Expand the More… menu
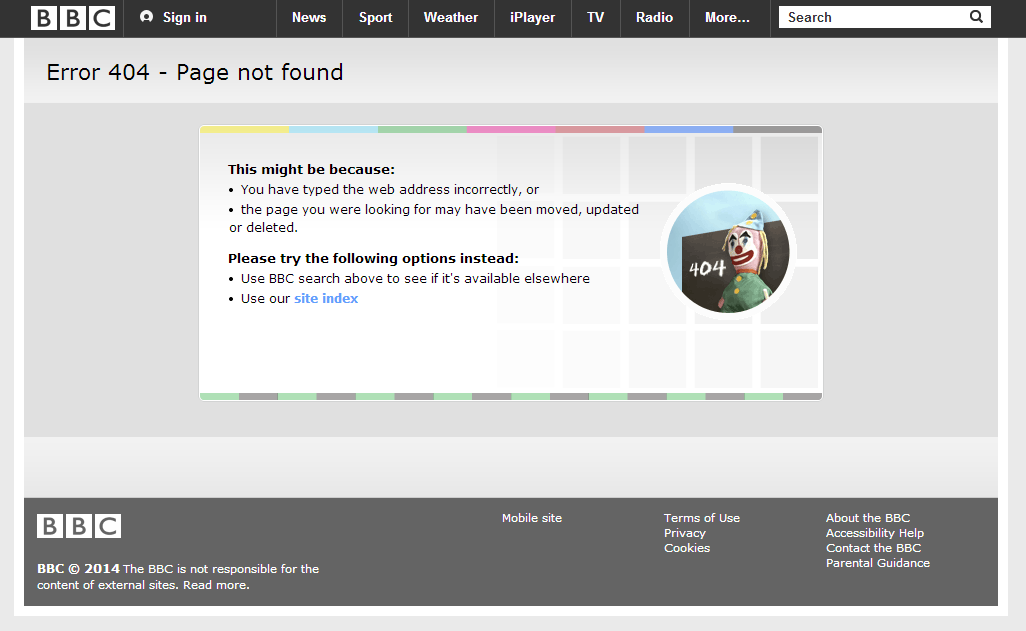The image size is (1026, 631). pyautogui.click(x=728, y=18)
